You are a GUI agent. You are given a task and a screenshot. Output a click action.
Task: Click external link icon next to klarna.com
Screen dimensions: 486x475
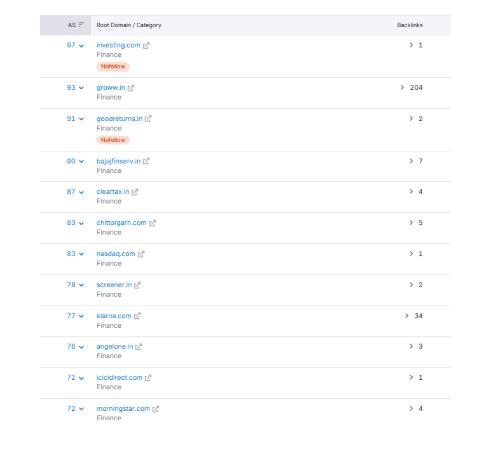[x=137, y=316]
